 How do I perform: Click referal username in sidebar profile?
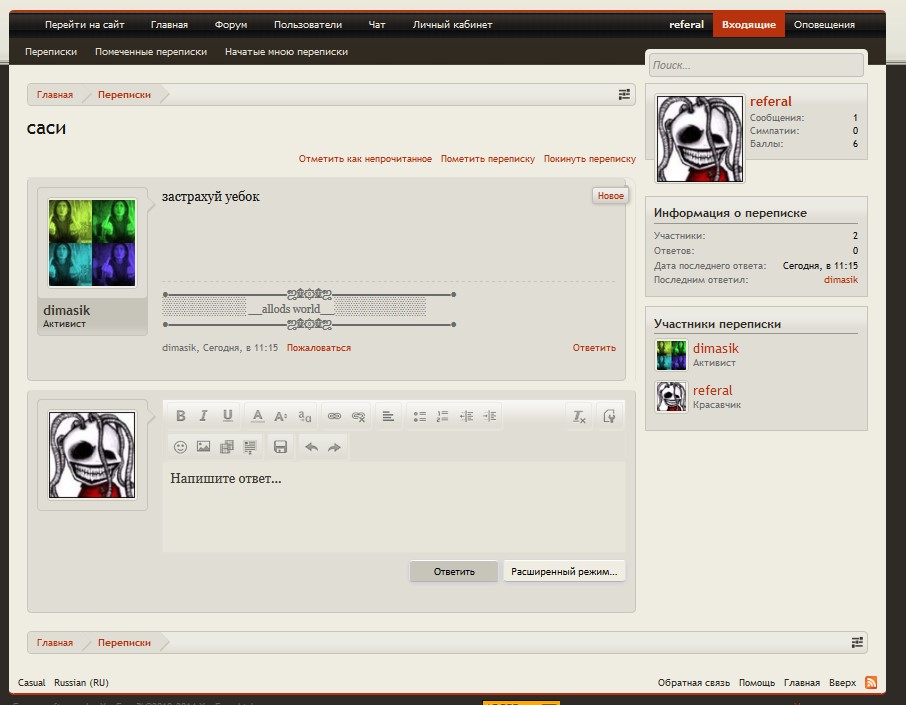click(770, 101)
